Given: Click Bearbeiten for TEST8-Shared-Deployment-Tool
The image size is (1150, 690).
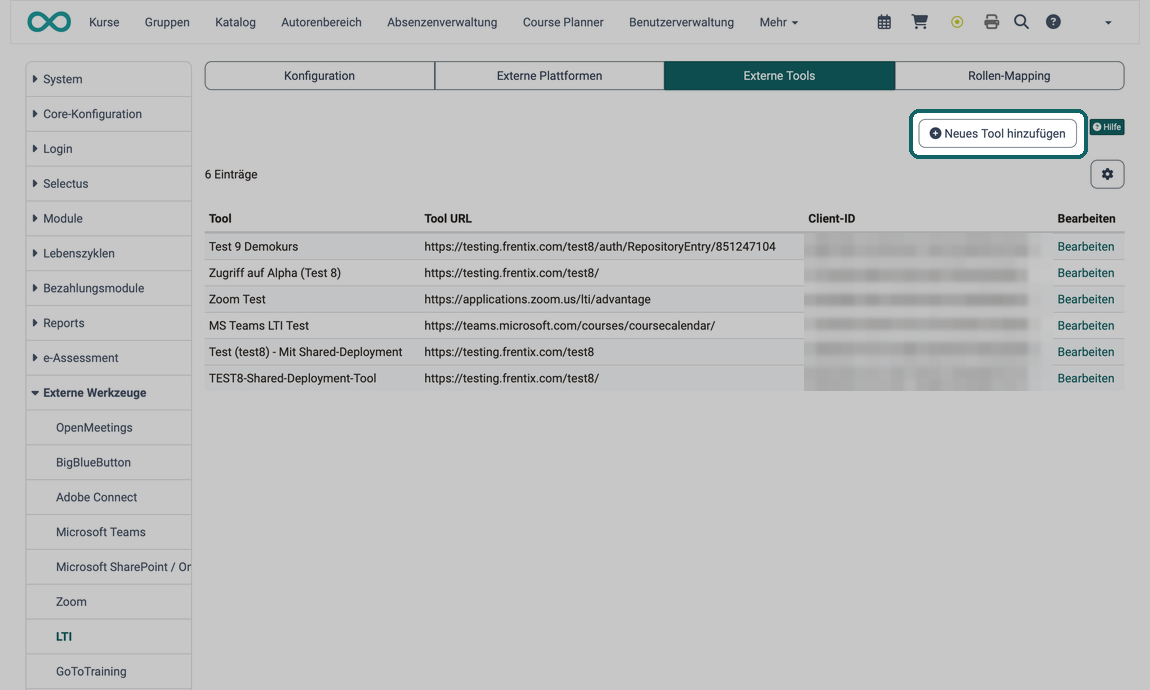Looking at the screenshot, I should click(1085, 378).
